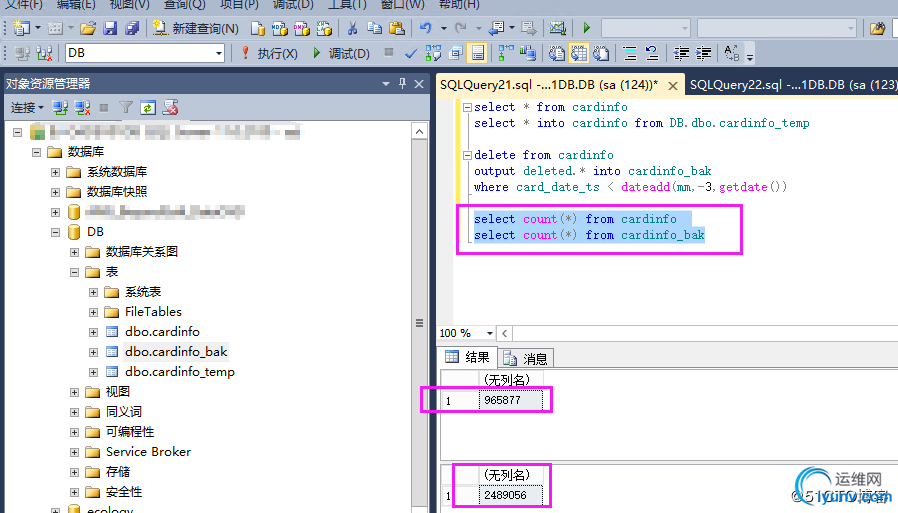The image size is (898, 513).
Task: Select the FileTables folder
Action: (x=153, y=311)
